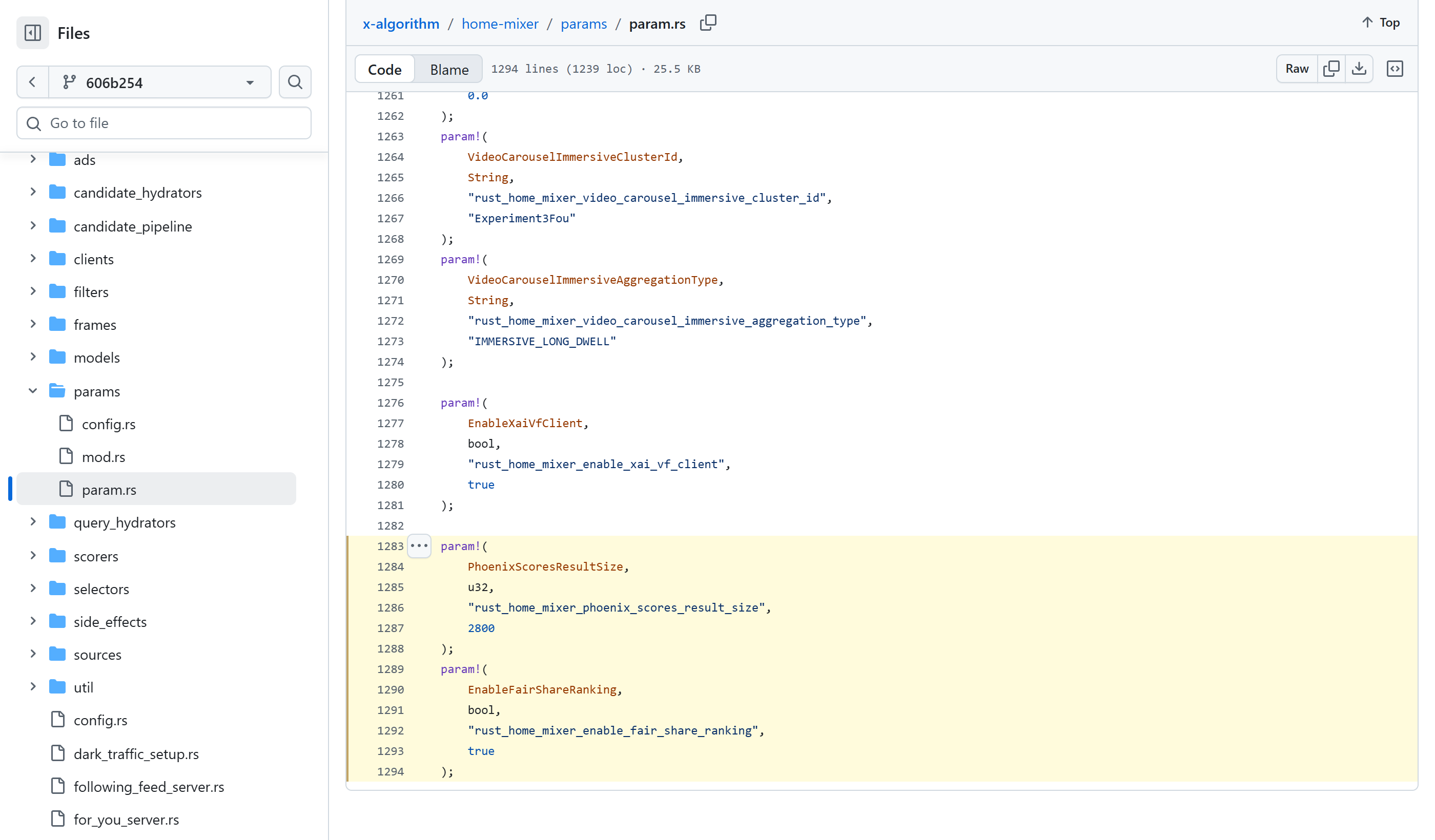This screenshot has height=840, width=1435.
Task: Expand the ads folder
Action: point(33,160)
